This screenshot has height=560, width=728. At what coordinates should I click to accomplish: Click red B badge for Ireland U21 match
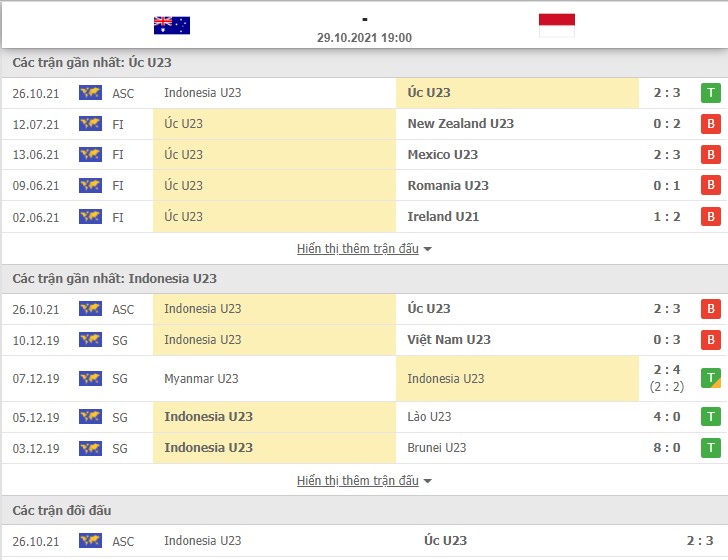pyautogui.click(x=710, y=216)
